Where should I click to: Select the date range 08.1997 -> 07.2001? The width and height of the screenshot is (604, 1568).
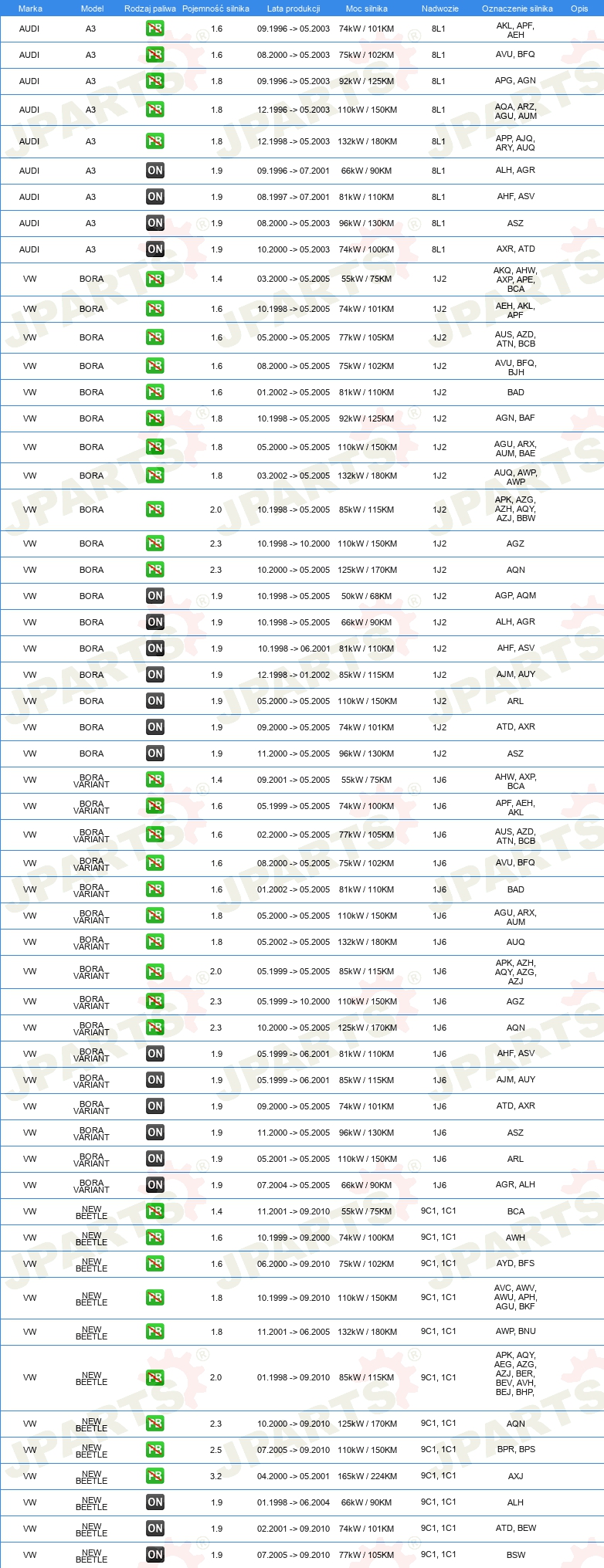coord(294,197)
